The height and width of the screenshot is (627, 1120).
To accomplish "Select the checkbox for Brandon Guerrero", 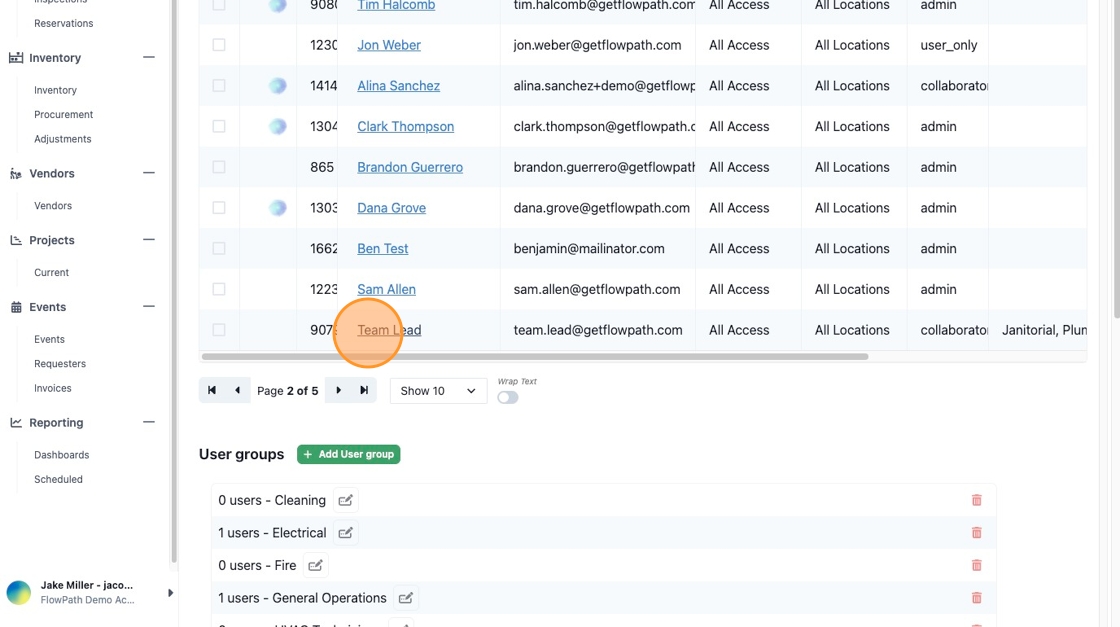I will pyautogui.click(x=219, y=167).
